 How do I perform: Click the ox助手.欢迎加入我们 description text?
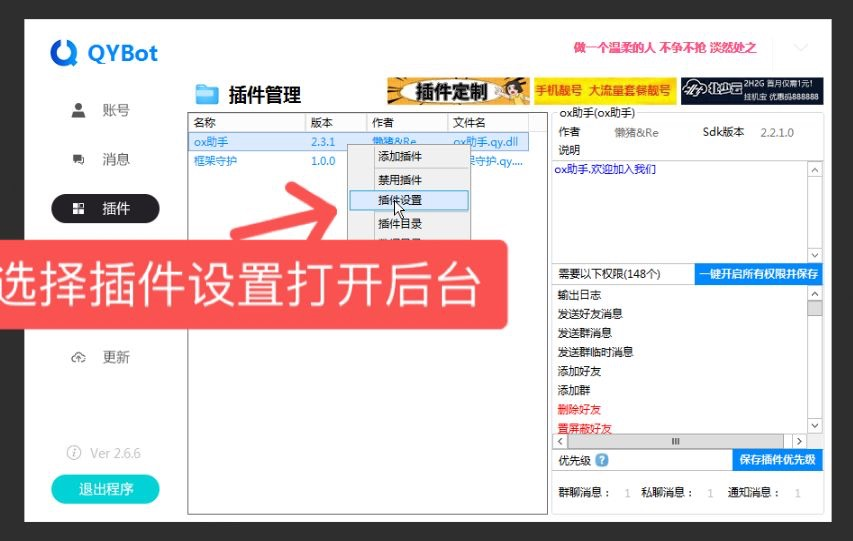pyautogui.click(x=605, y=169)
